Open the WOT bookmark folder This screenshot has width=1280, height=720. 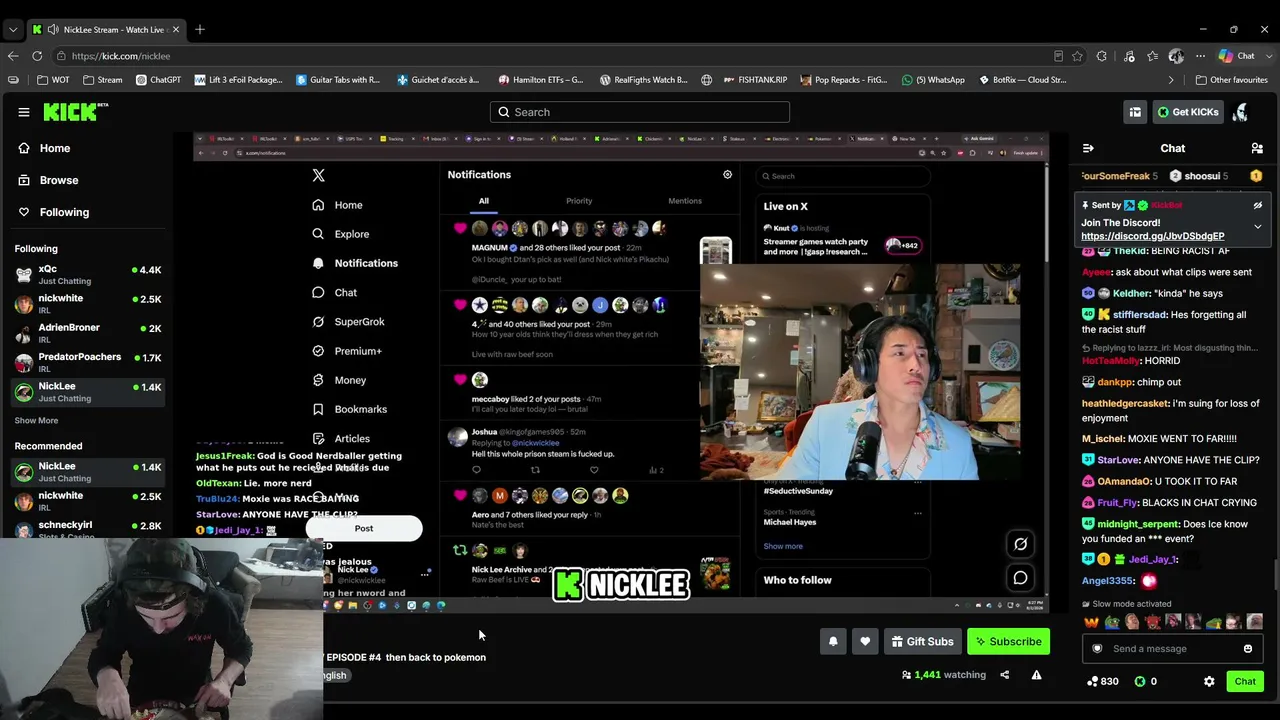pyautogui.click(x=54, y=80)
